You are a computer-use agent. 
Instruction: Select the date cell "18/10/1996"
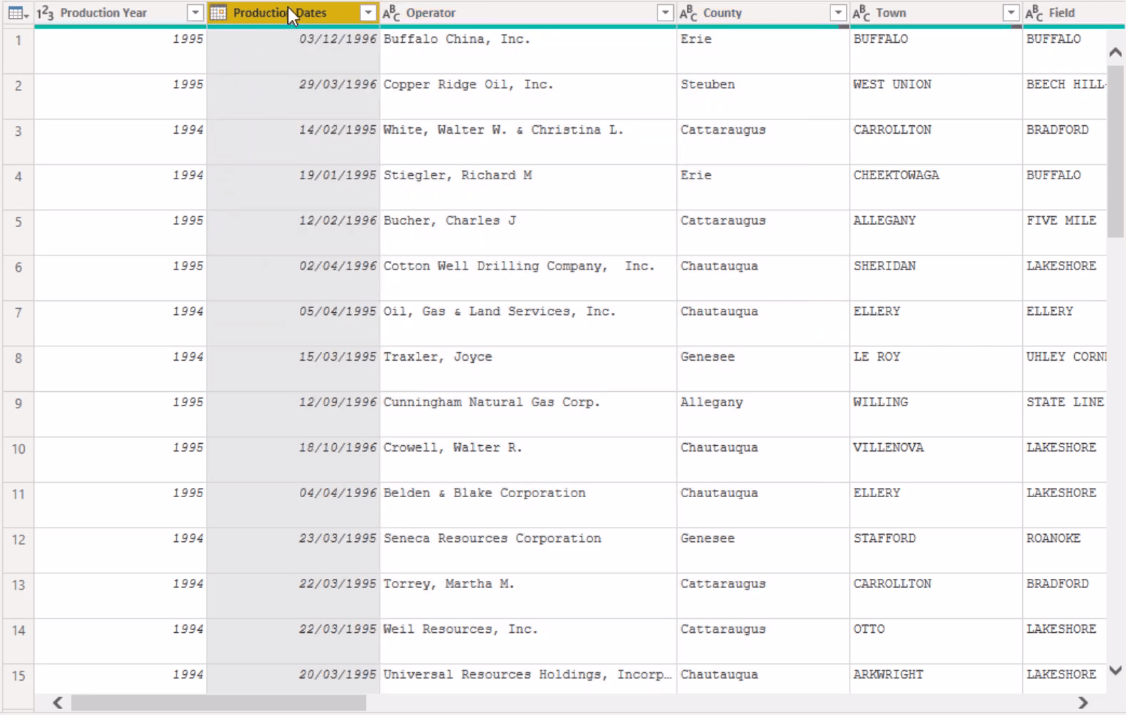[293, 459]
